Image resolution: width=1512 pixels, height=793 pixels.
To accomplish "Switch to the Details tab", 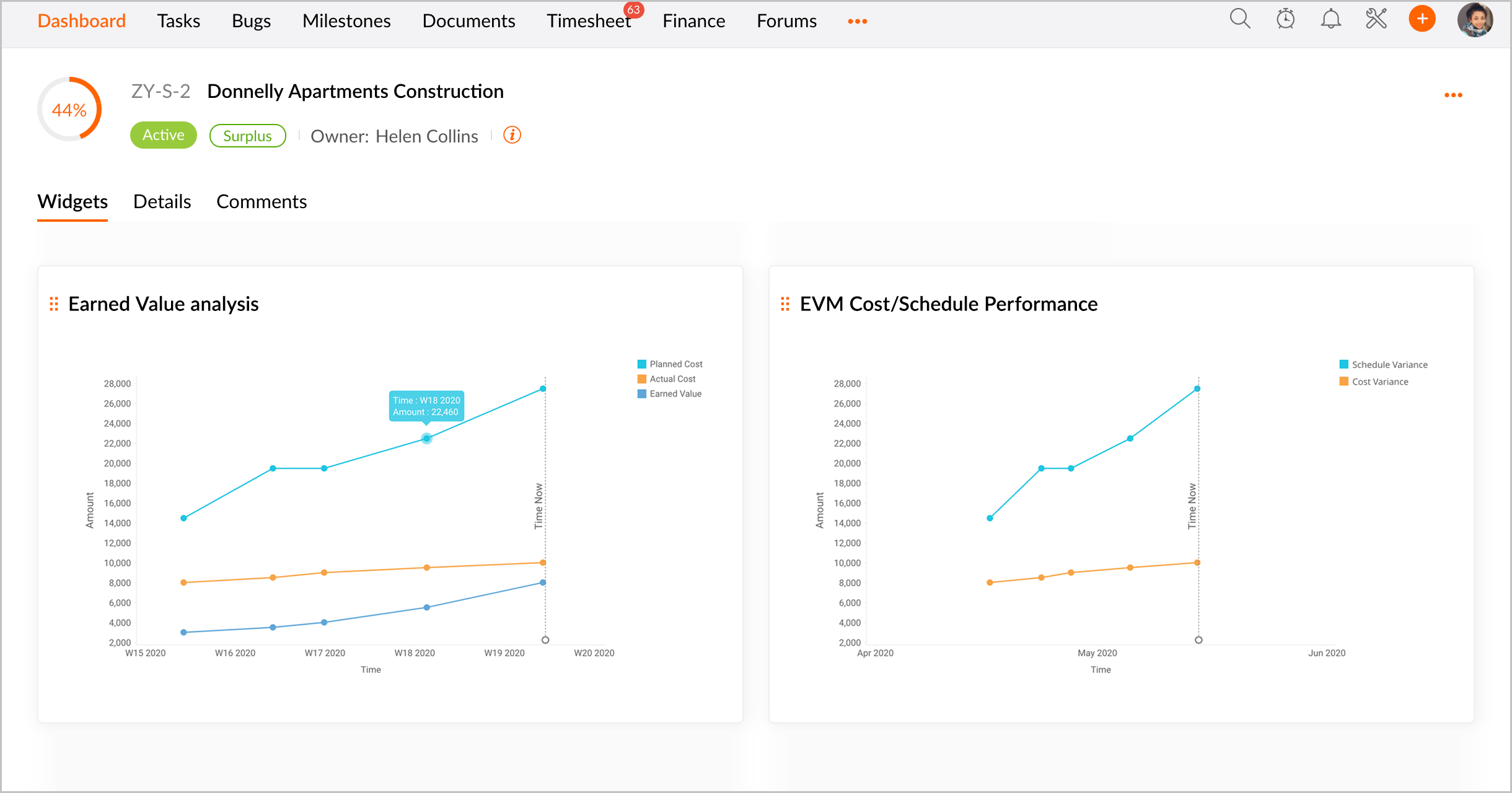I will coord(162,202).
